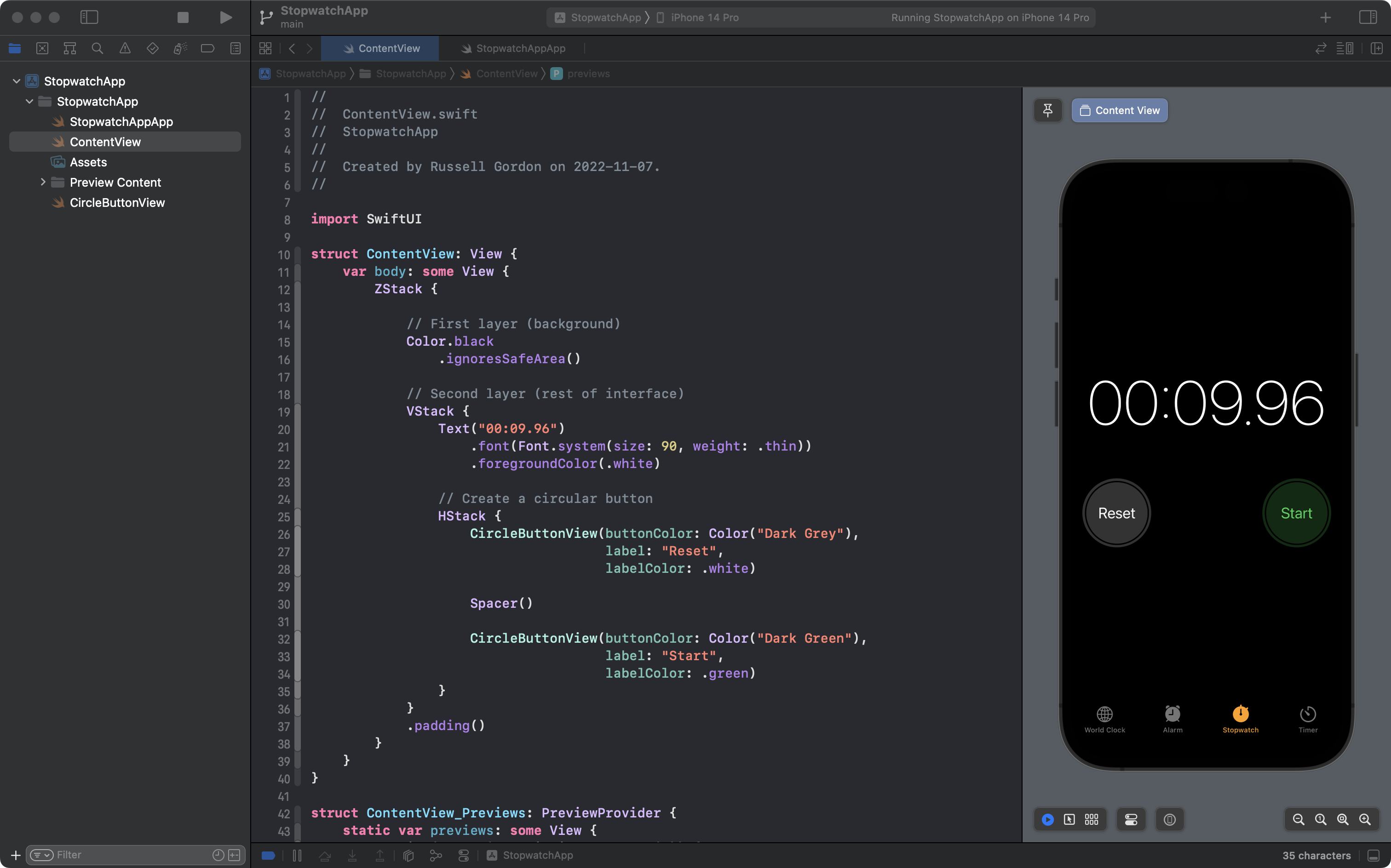Open the Issue navigator warning icon
The width and height of the screenshot is (1391, 868).
click(125, 49)
